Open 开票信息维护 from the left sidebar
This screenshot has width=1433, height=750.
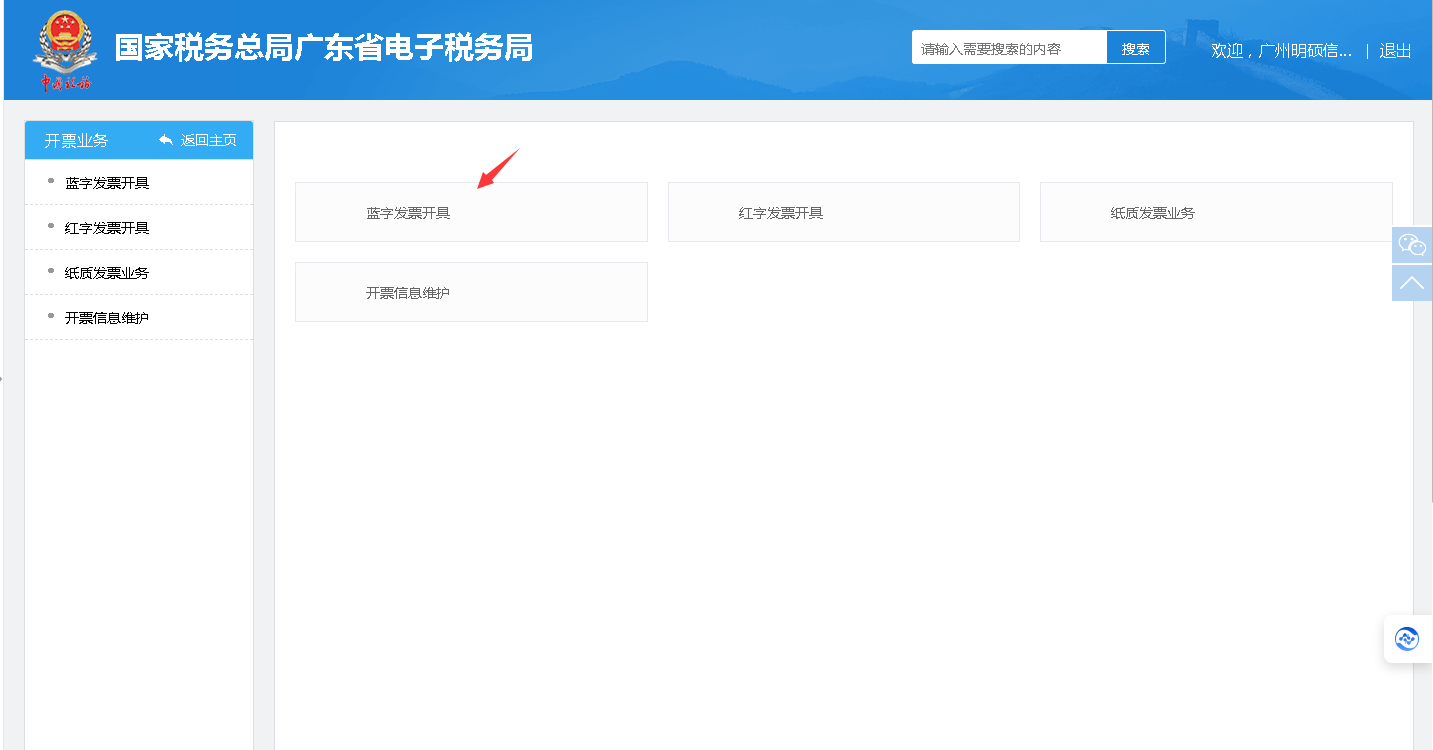pyautogui.click(x=107, y=318)
